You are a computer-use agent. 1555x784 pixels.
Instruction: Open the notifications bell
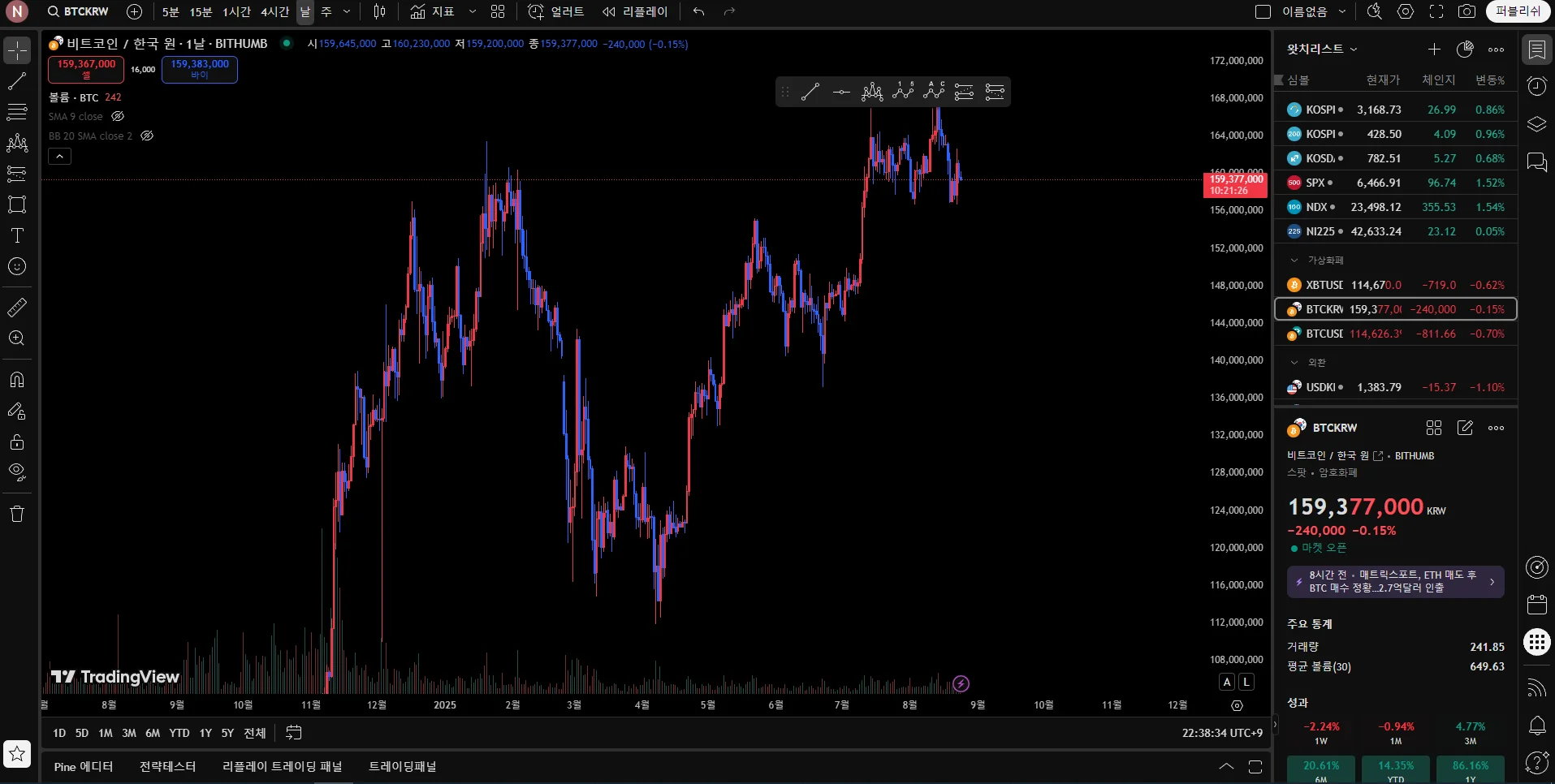click(x=1536, y=725)
